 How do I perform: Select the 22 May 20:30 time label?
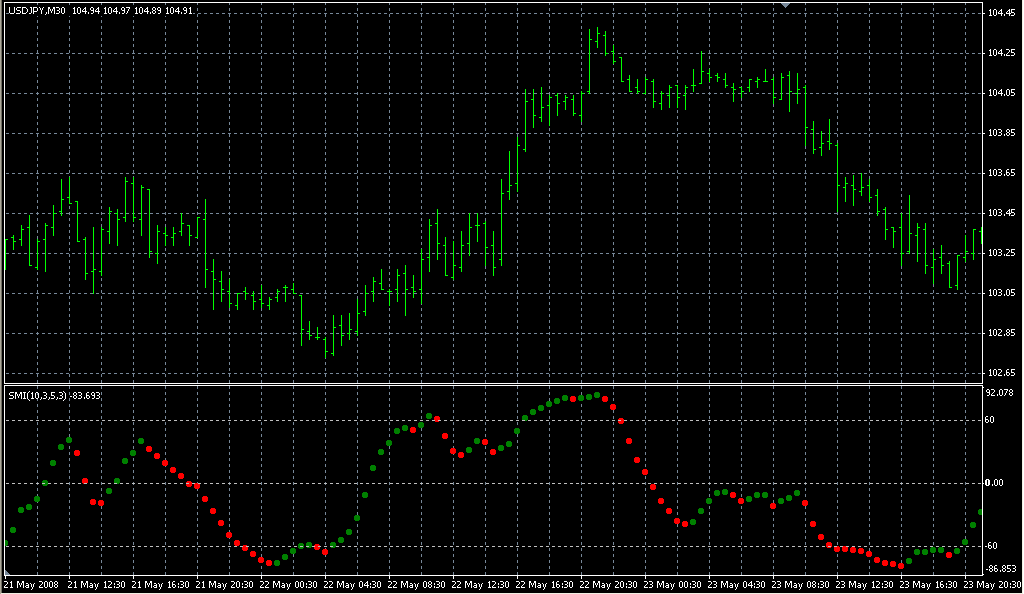click(x=612, y=584)
